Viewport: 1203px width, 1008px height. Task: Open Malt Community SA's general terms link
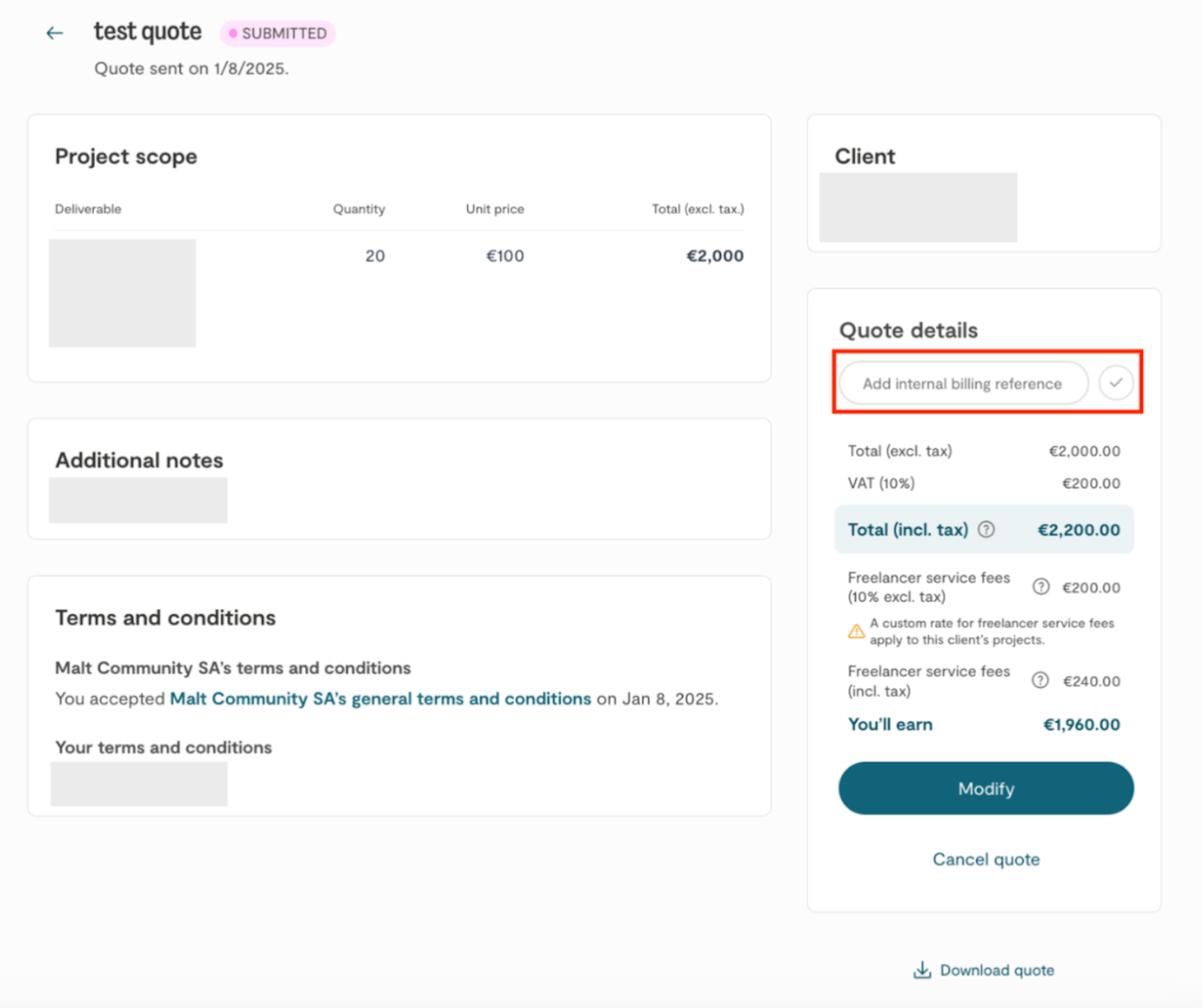coord(380,699)
